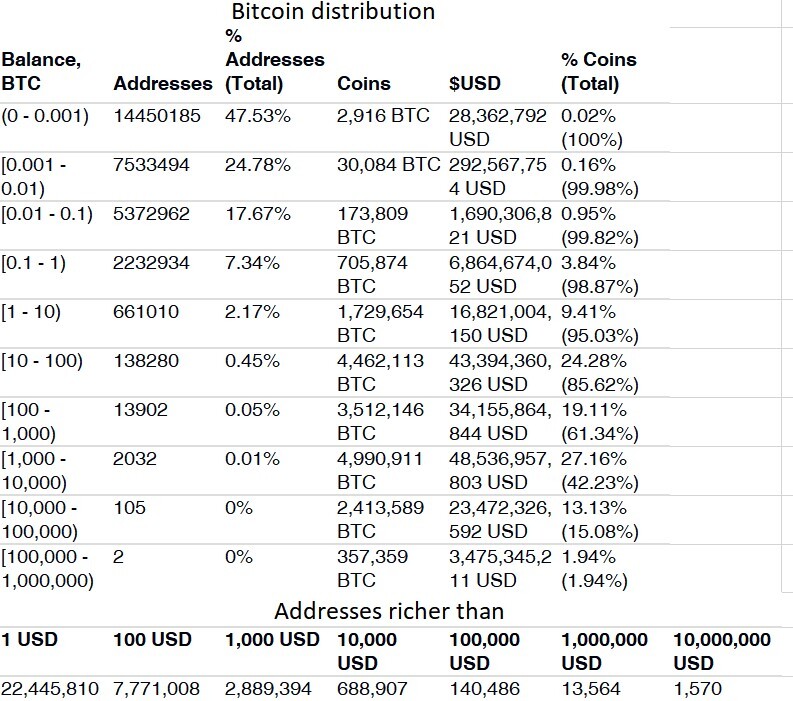Click the Bitcoin distribution title
Screen dimensions: 793x701
coord(333,12)
